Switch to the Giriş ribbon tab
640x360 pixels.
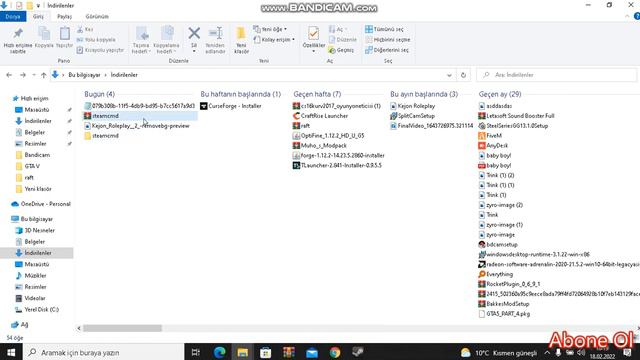click(38, 16)
